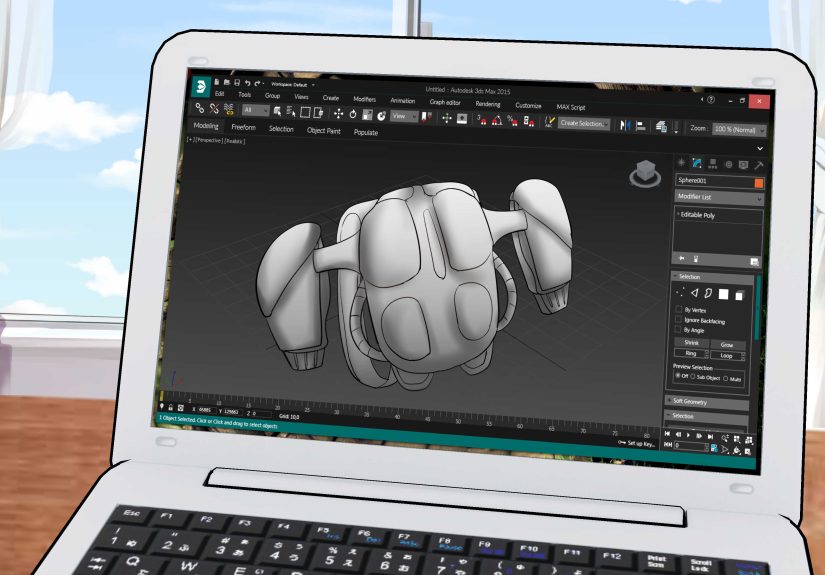Click the orange object color swatch

pos(759,183)
